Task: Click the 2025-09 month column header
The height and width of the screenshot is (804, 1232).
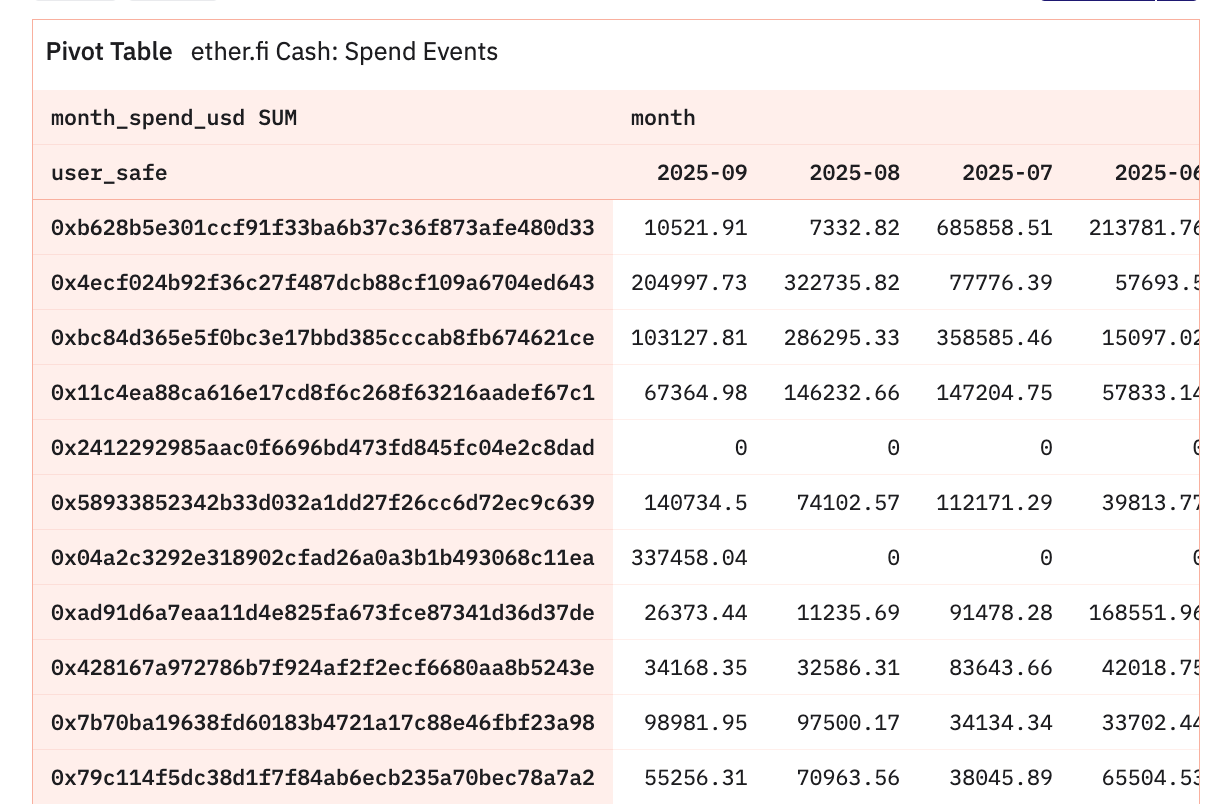Action: [702, 173]
